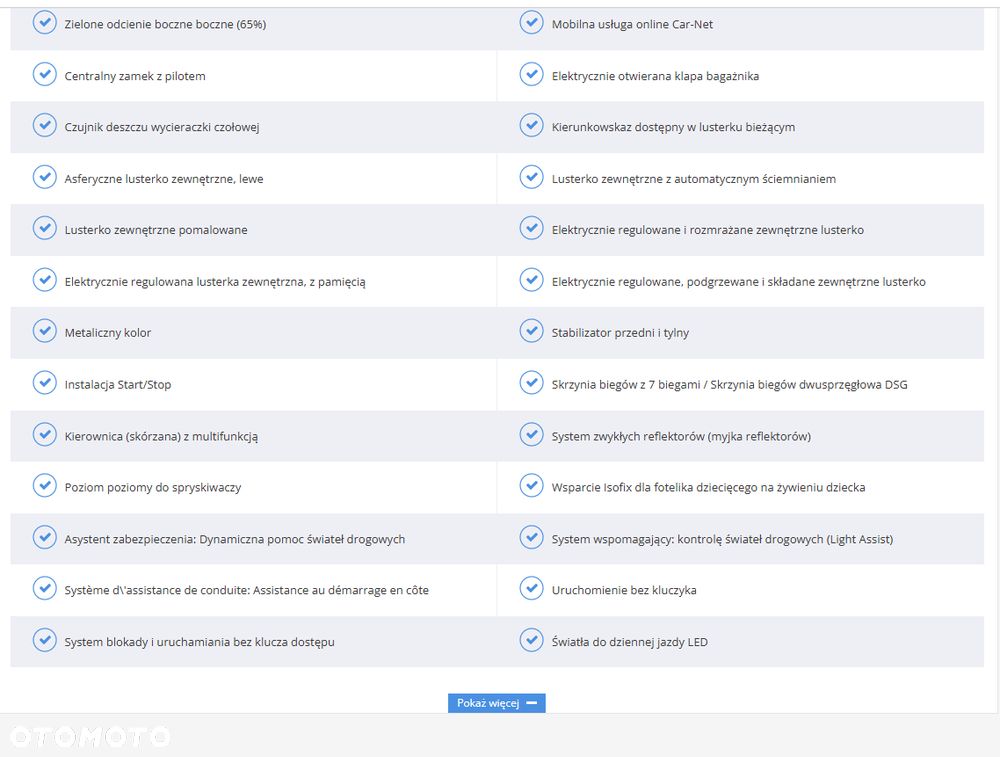Click the minus icon on Pokaż więcej
The image size is (1000, 757).
point(532,703)
